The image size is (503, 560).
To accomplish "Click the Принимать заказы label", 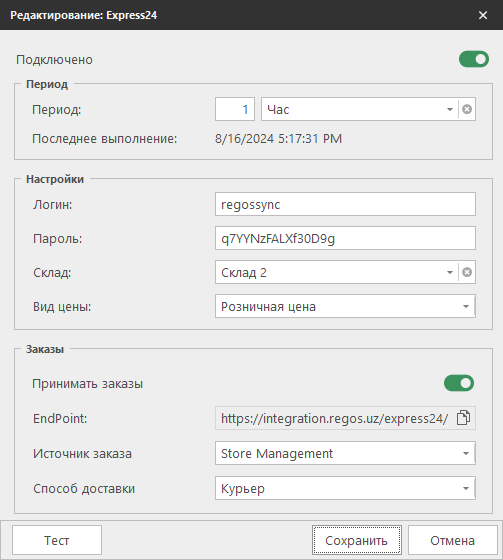I will [x=88, y=384].
